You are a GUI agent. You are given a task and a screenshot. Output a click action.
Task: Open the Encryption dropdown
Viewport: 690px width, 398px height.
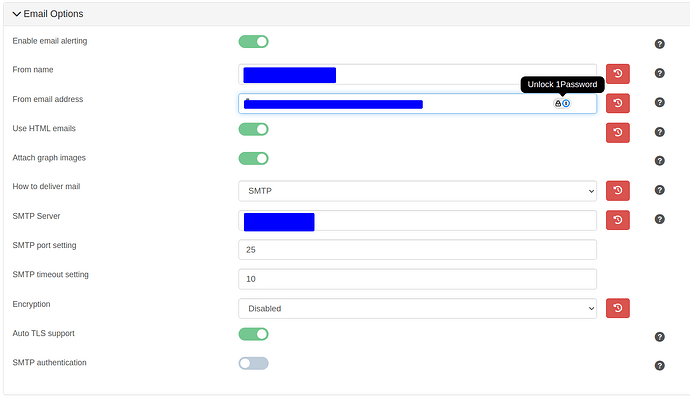(417, 308)
